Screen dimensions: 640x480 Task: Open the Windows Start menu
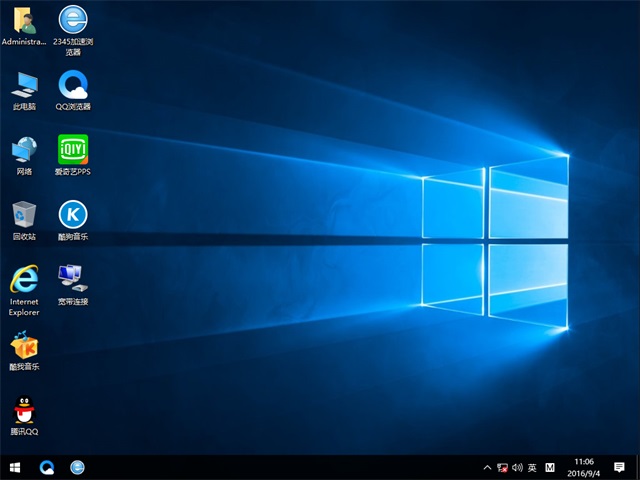[x=15, y=467]
